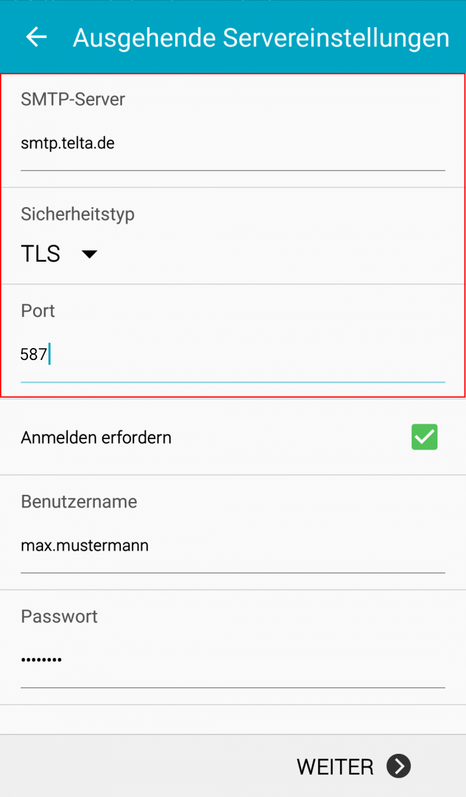This screenshot has width=466, height=797.
Task: Open the Sicherheitstyp dropdown arrow
Action: 89,254
